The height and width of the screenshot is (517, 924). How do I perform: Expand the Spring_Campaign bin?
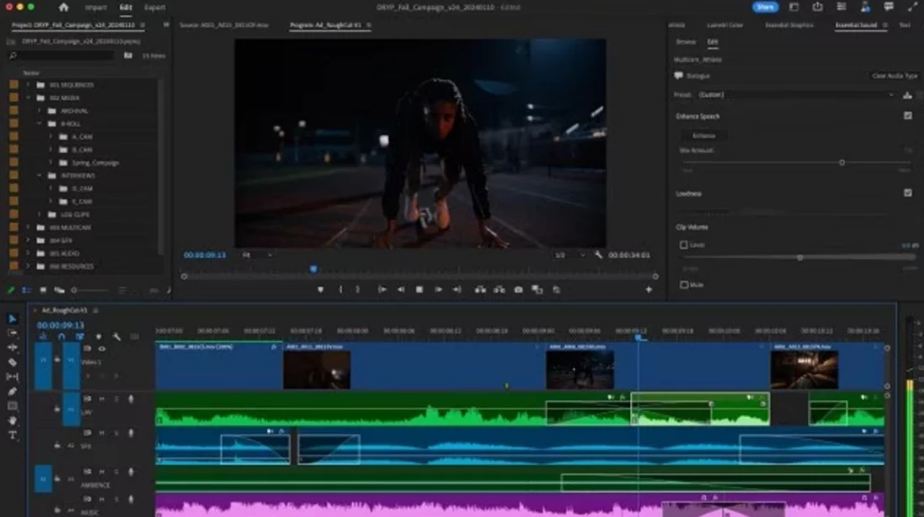pyautogui.click(x=51, y=163)
